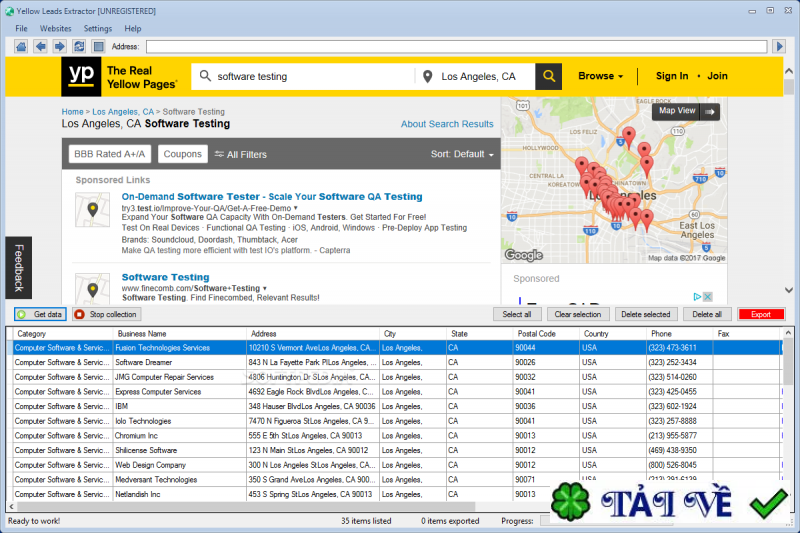Viewport: 800px width, 533px height.
Task: Open the Sort: Default dropdown
Action: point(462,154)
